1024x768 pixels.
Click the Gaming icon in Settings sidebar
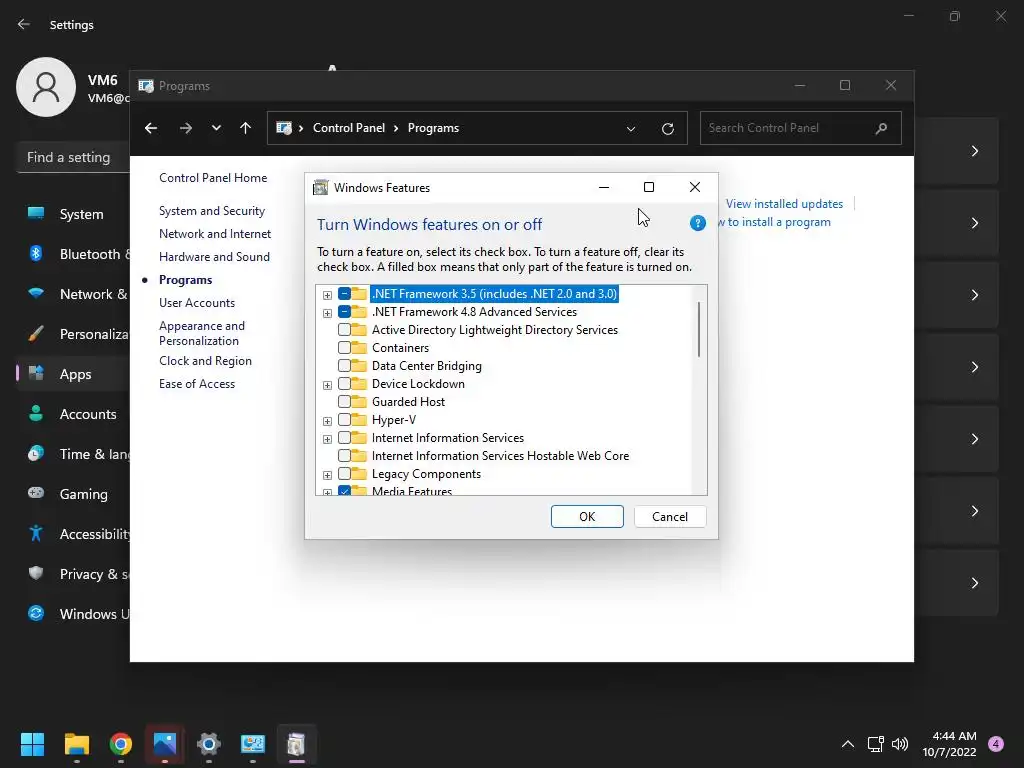click(36, 493)
